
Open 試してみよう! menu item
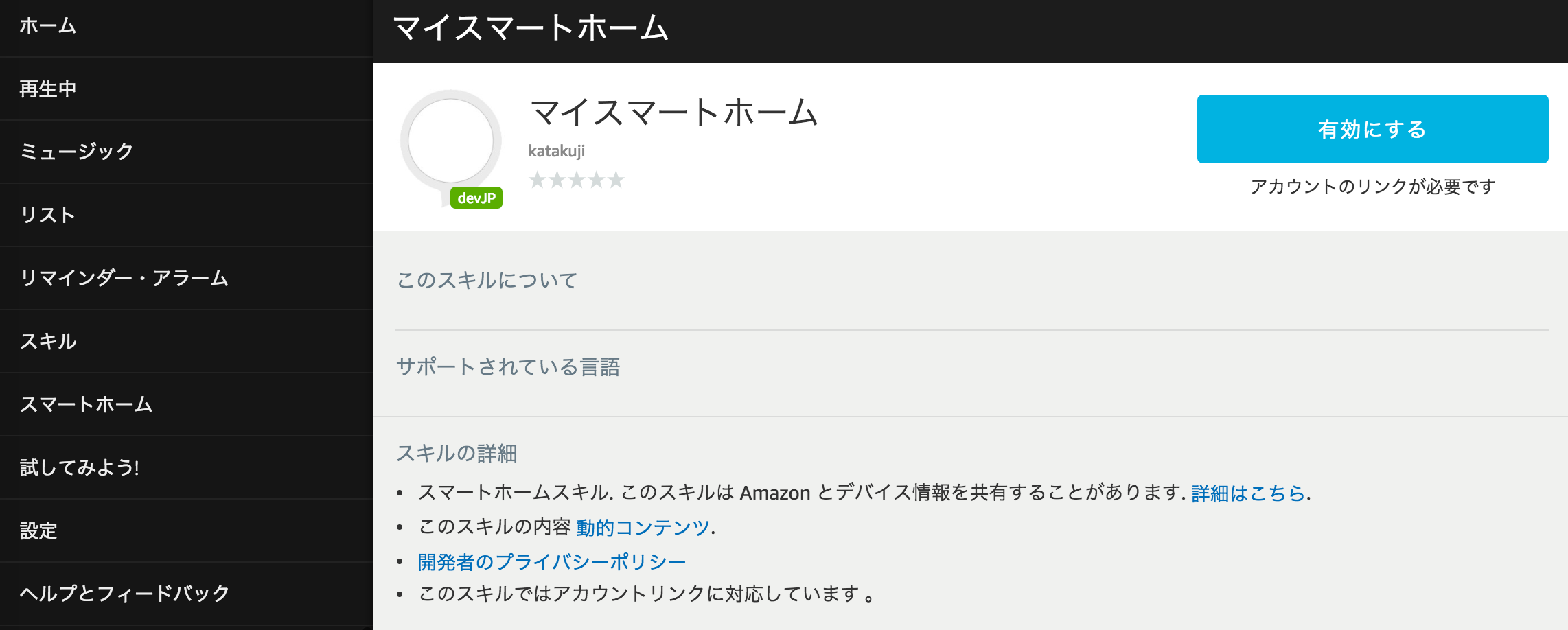(80, 467)
